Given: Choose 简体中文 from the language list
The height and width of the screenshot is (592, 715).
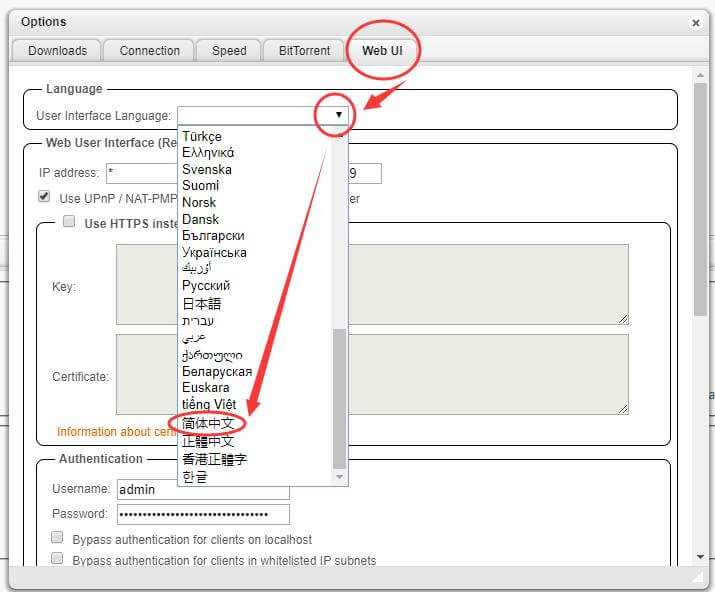Looking at the screenshot, I should point(208,424).
